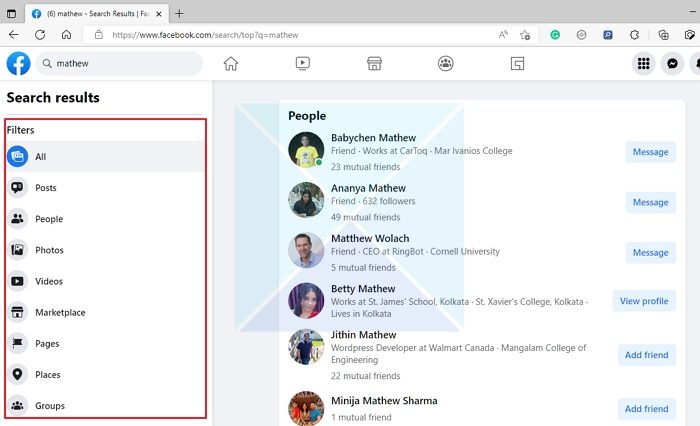700x426 pixels.
Task: Click the People section heading
Action: [307, 116]
